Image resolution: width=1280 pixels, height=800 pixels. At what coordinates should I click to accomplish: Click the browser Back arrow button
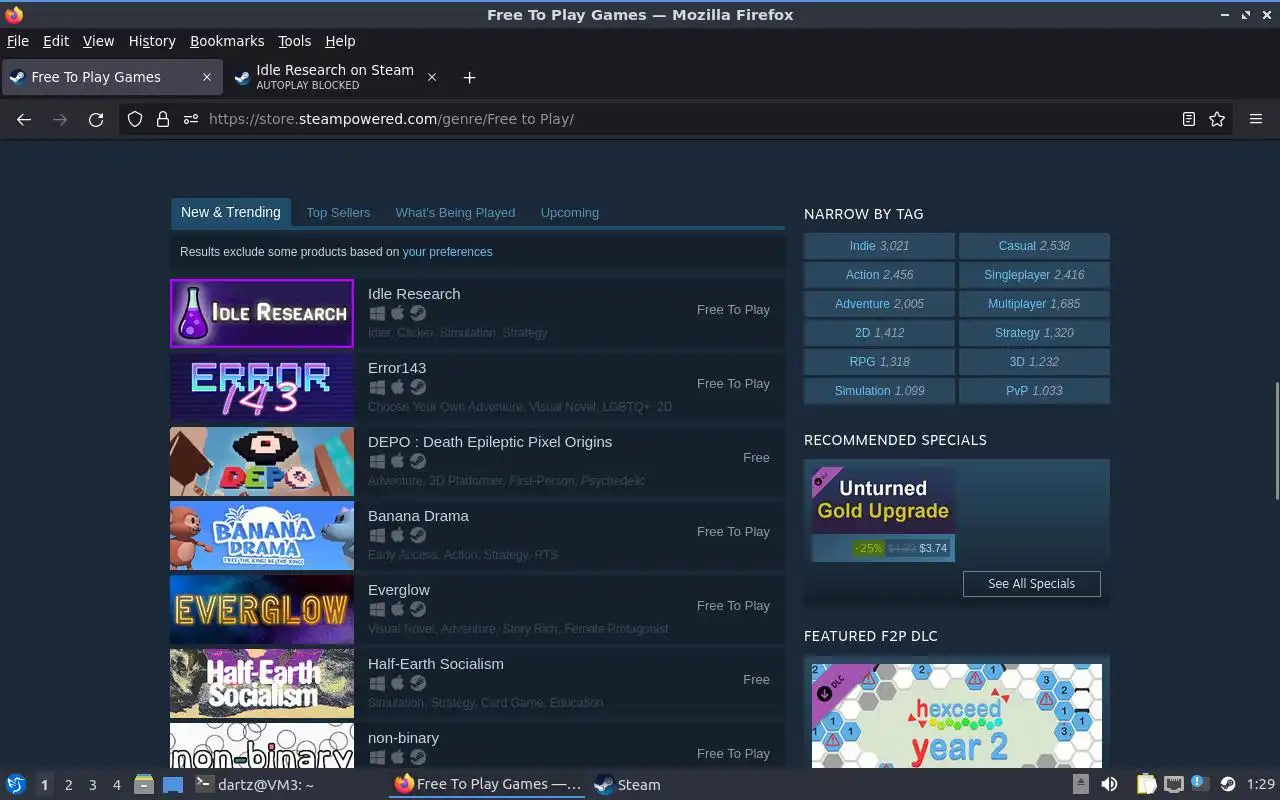click(x=24, y=119)
